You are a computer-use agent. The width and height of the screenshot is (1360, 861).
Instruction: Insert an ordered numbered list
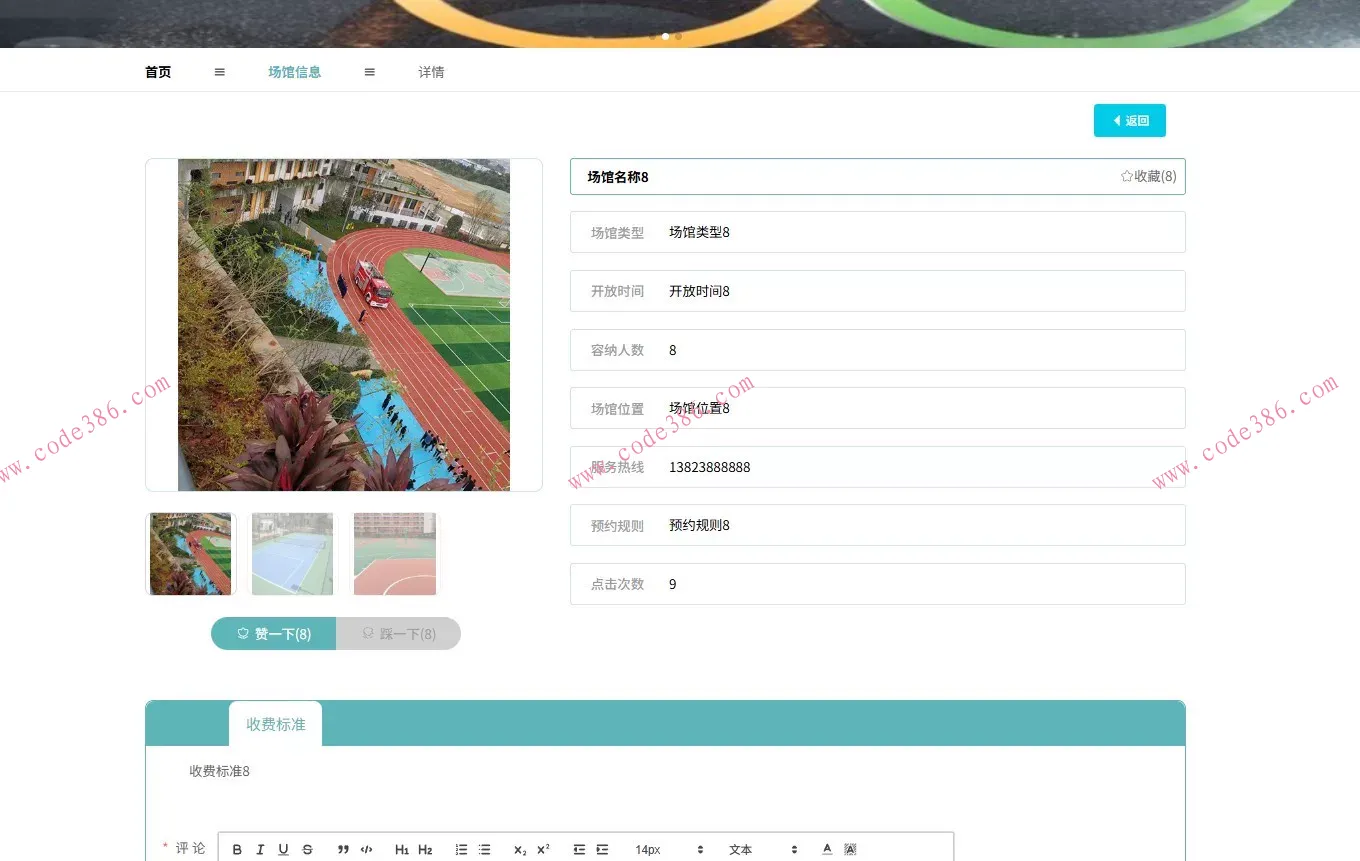click(x=461, y=850)
